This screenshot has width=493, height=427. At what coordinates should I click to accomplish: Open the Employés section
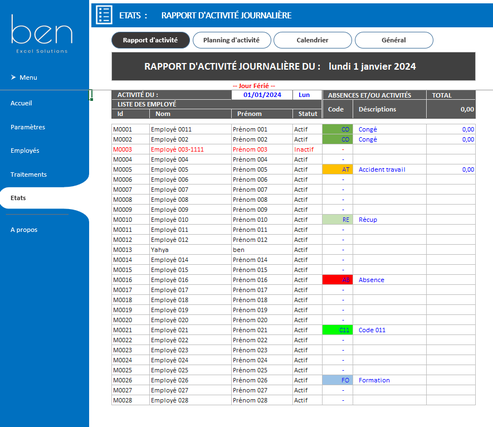tap(25, 151)
